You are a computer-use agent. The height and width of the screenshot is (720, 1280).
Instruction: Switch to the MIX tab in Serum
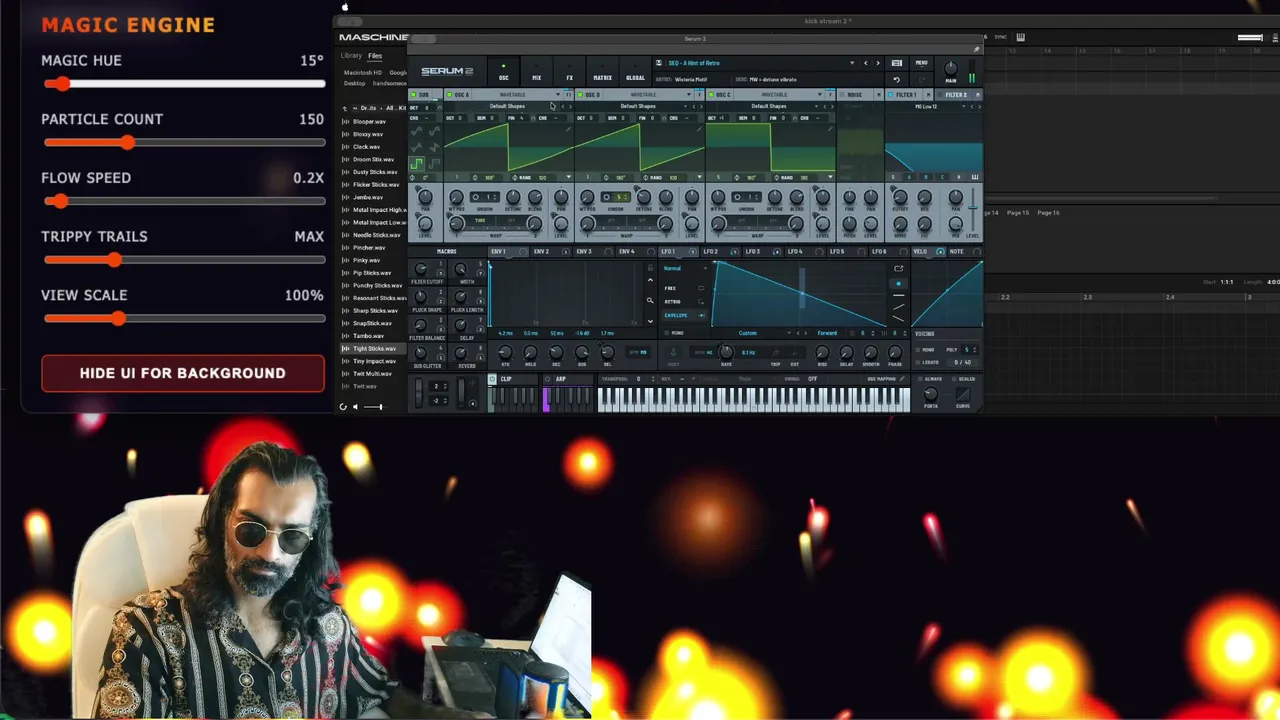pos(537,73)
